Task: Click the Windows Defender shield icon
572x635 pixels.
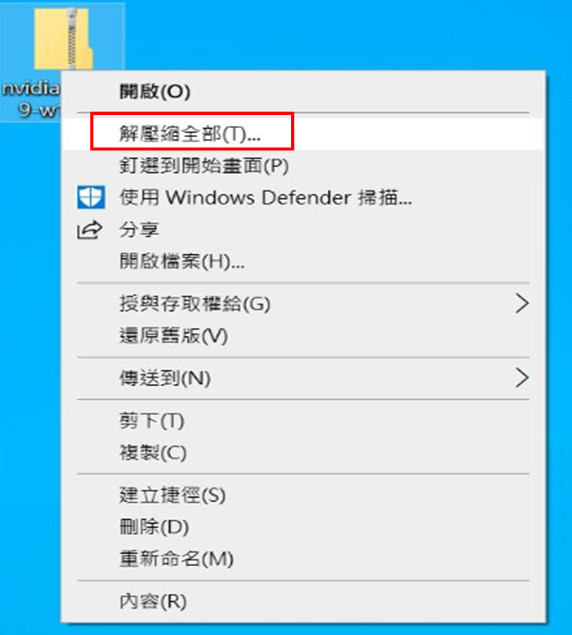Action: [91, 197]
